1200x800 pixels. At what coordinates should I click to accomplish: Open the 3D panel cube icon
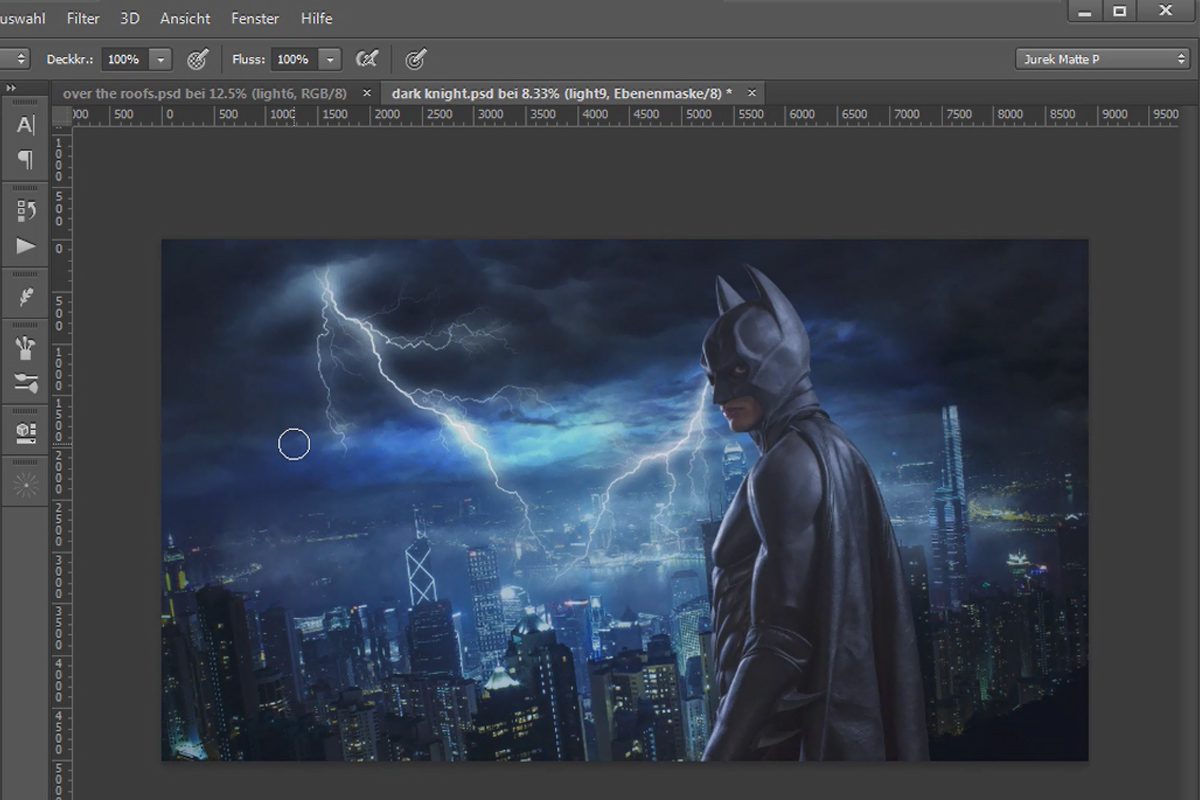click(x=26, y=433)
